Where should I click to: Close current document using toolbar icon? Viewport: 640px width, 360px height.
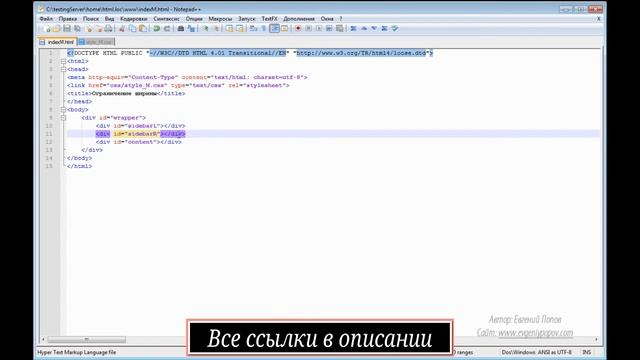tap(89, 29)
